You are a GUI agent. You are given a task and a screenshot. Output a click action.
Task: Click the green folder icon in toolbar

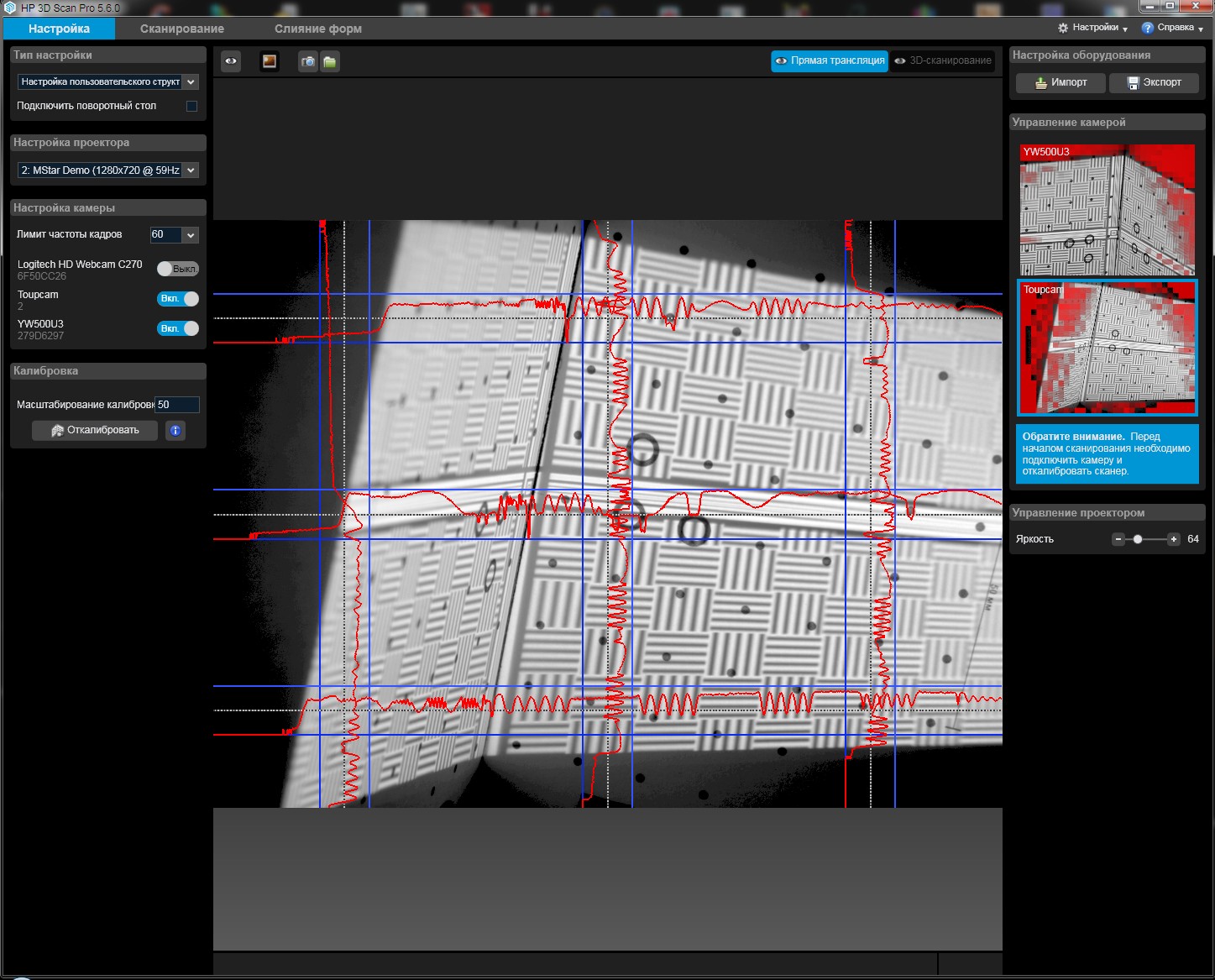(x=330, y=61)
